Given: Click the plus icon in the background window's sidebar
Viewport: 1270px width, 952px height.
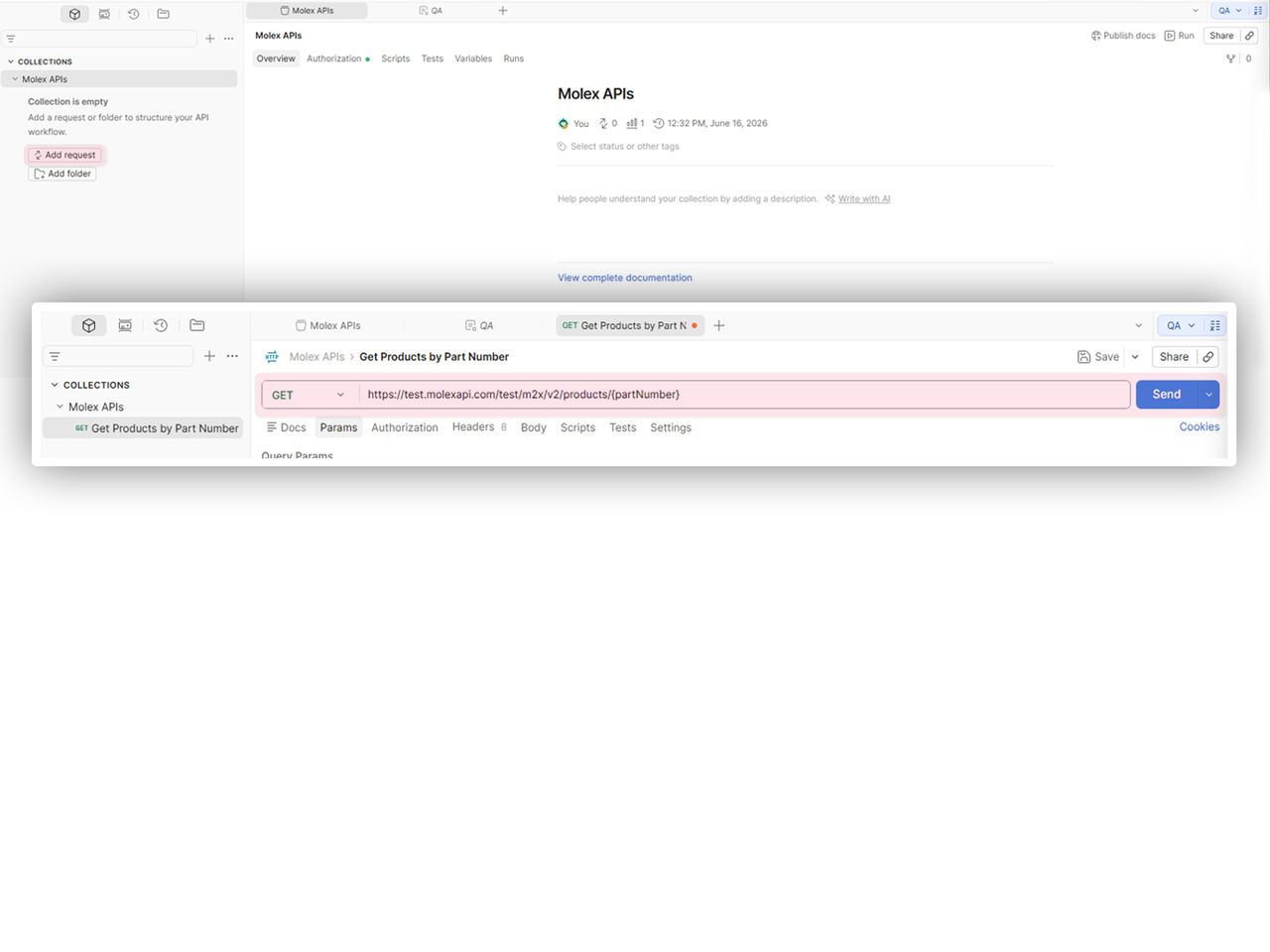Looking at the screenshot, I should [x=209, y=39].
